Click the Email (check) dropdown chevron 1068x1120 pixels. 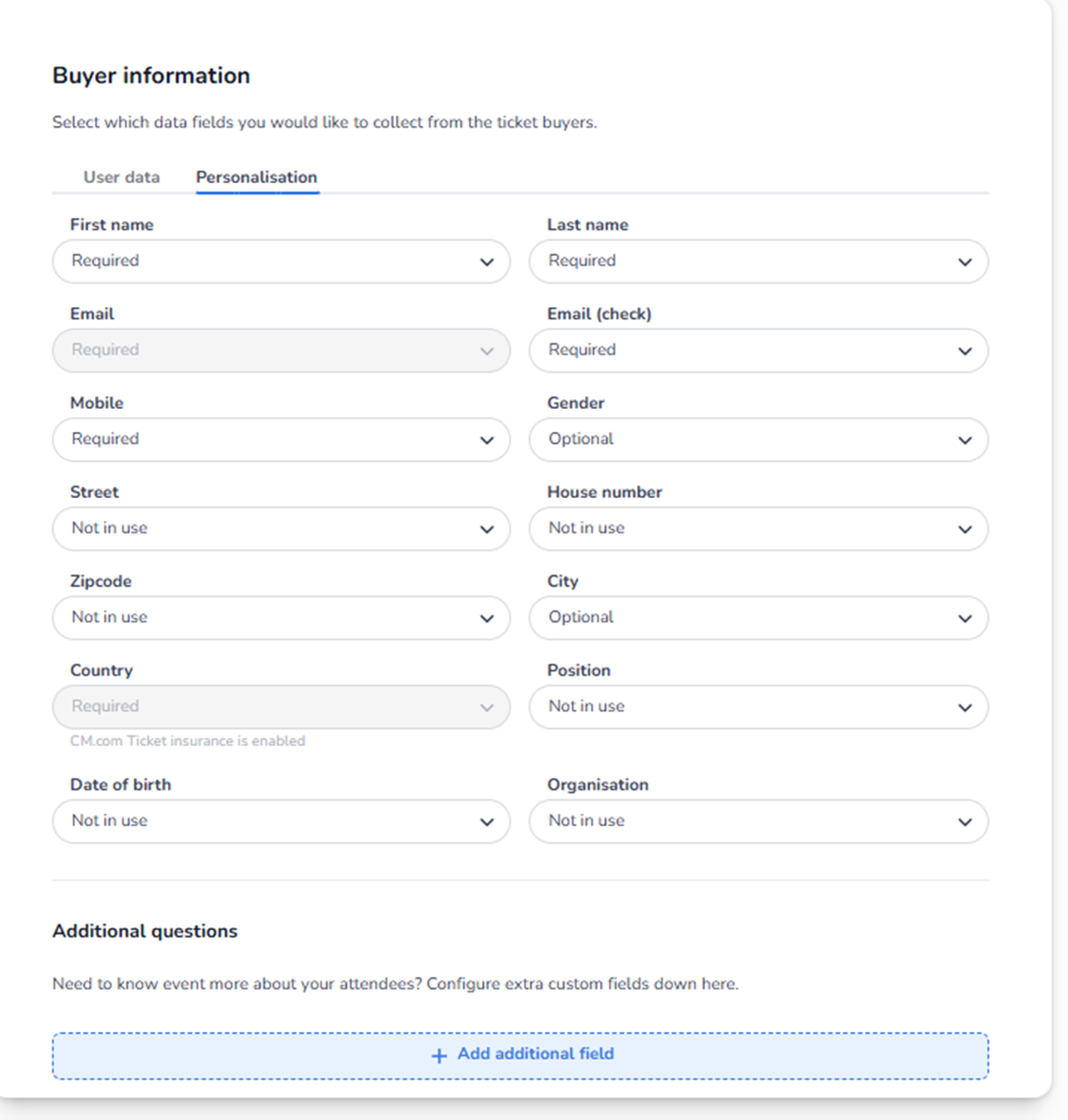click(x=964, y=351)
